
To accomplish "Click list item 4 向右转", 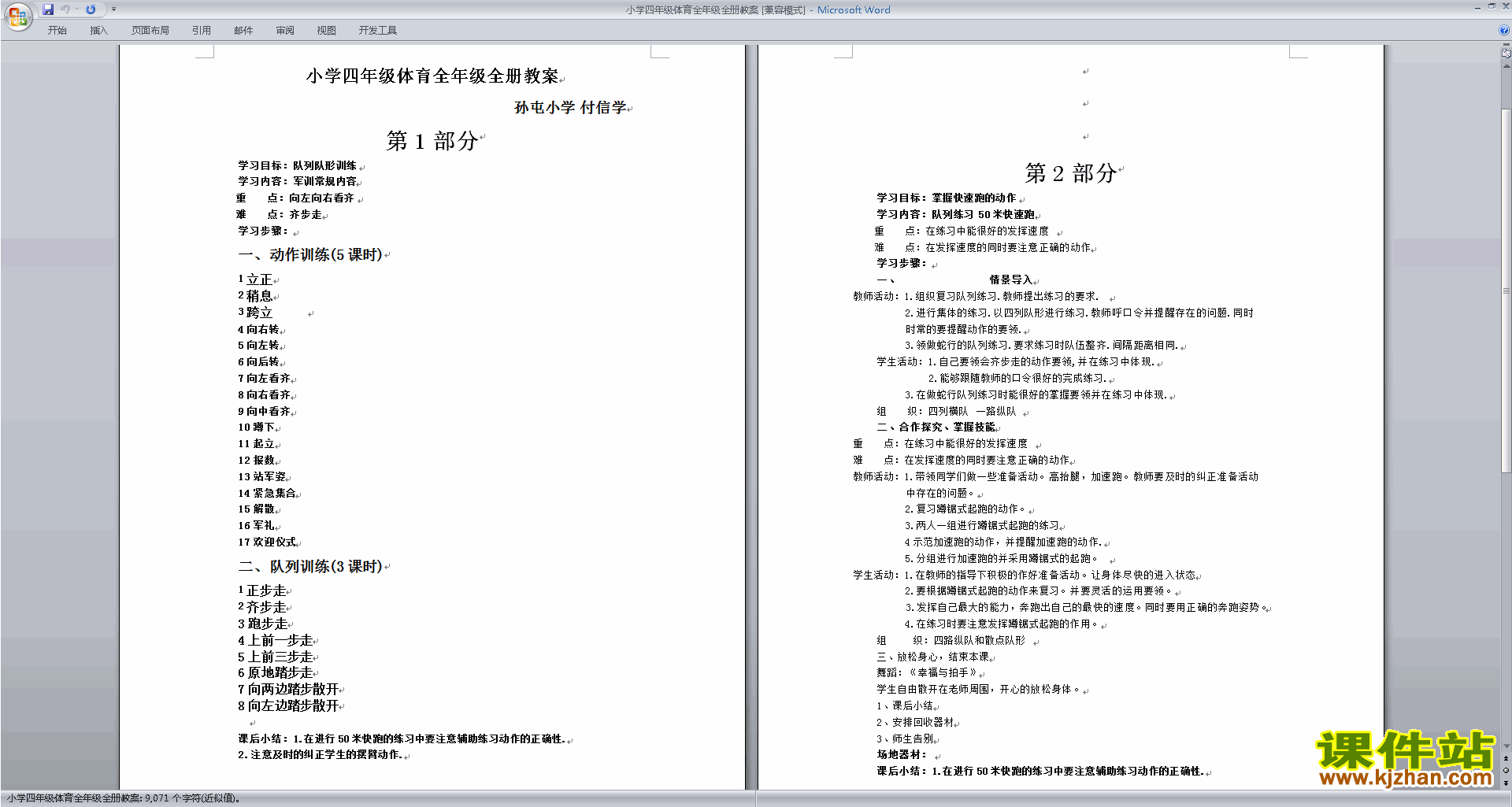I will [x=258, y=329].
